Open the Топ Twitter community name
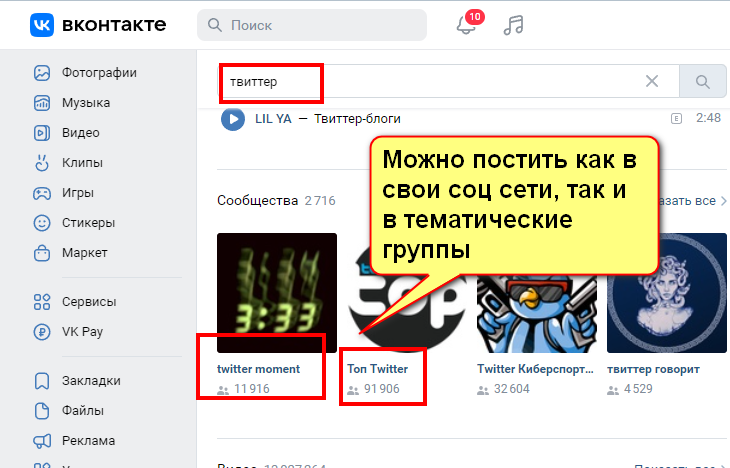The width and height of the screenshot is (730, 468). click(x=378, y=369)
